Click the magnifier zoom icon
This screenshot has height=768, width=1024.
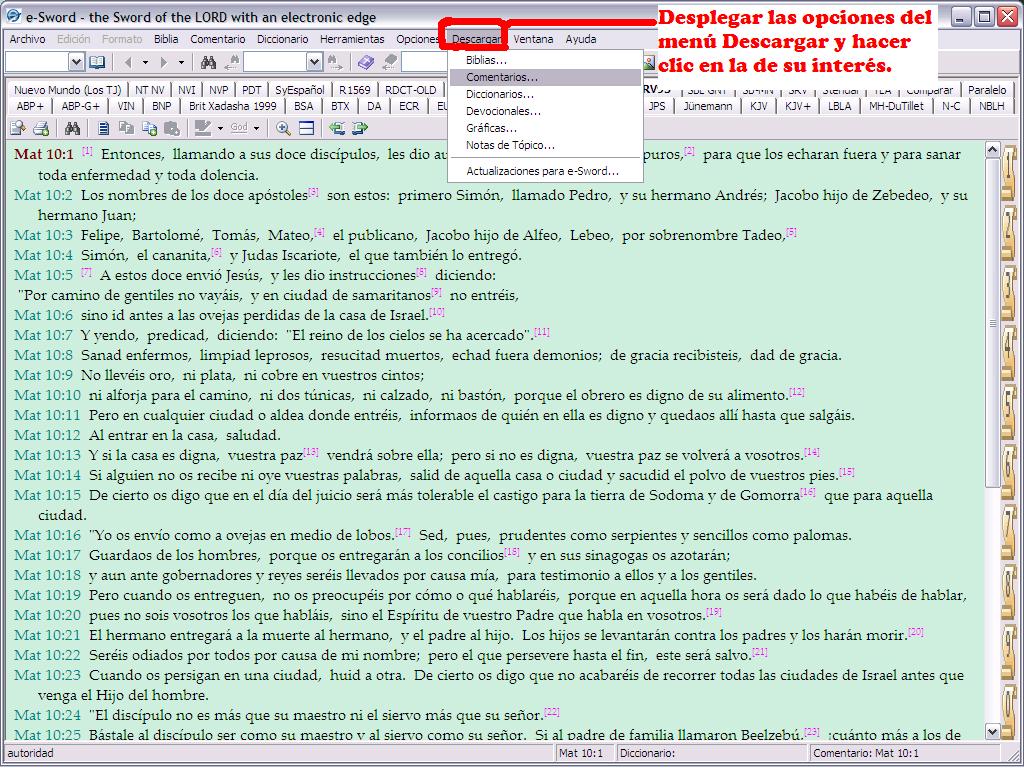click(283, 129)
